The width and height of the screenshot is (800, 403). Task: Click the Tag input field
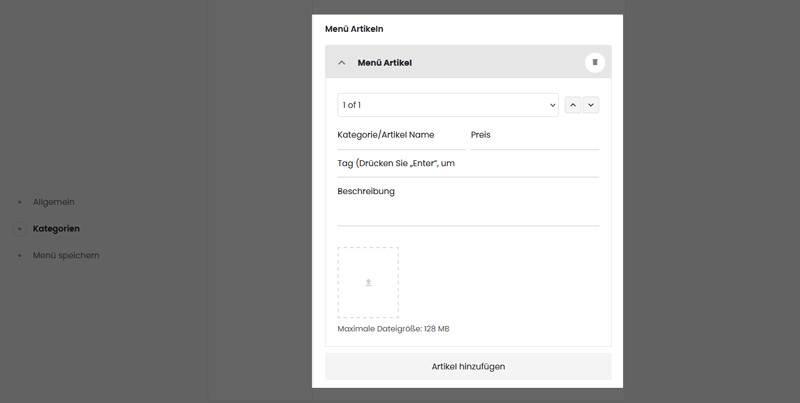468,164
